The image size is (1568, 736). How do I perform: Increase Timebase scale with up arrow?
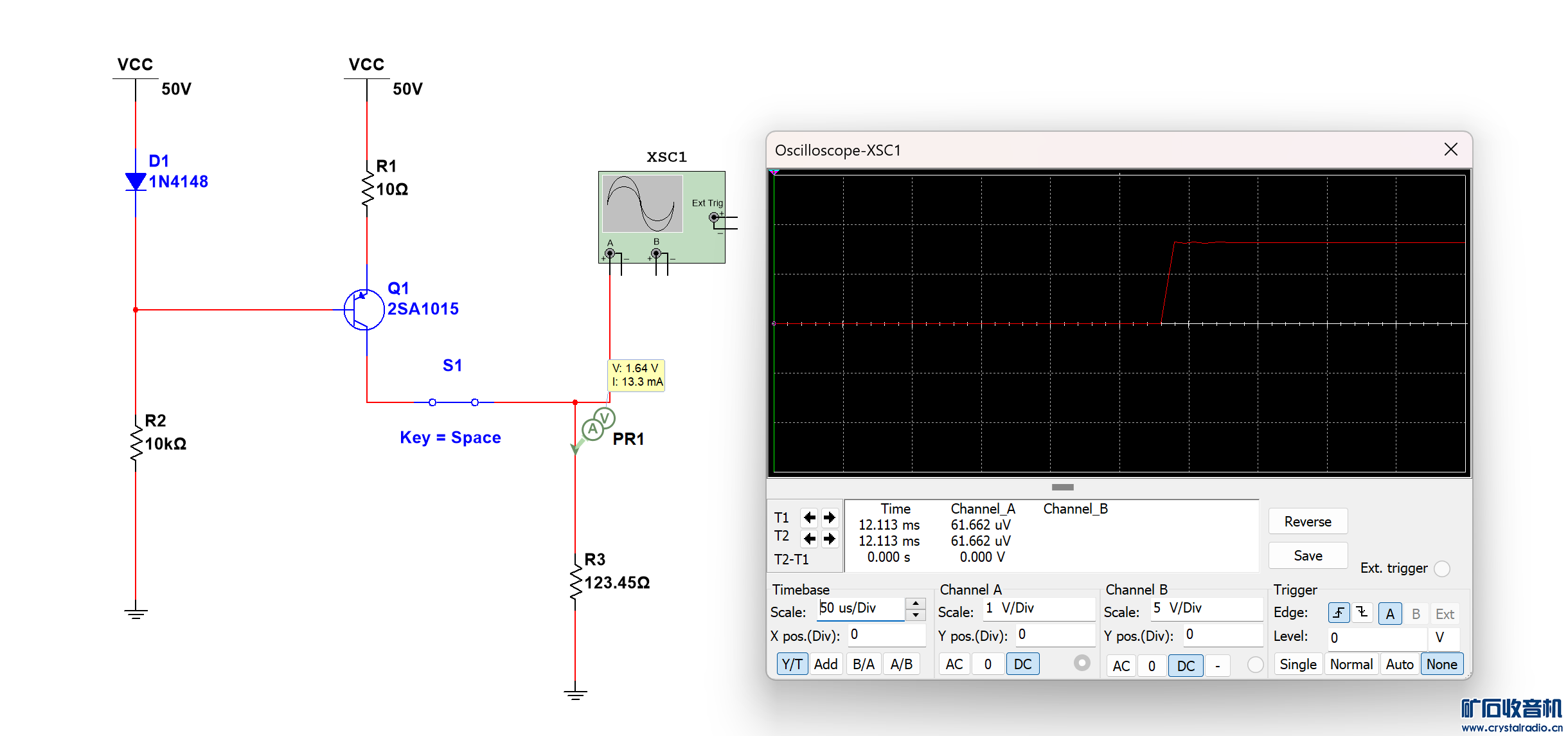[915, 603]
